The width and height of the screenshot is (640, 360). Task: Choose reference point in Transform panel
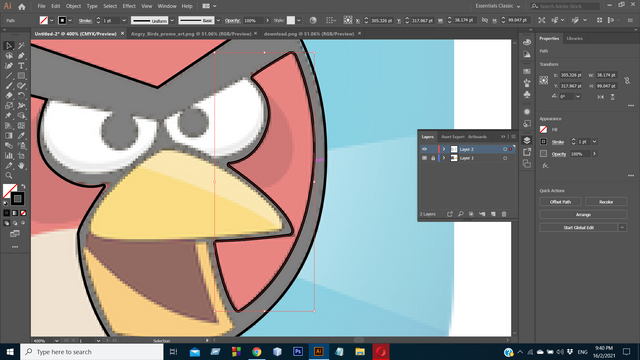[x=544, y=80]
